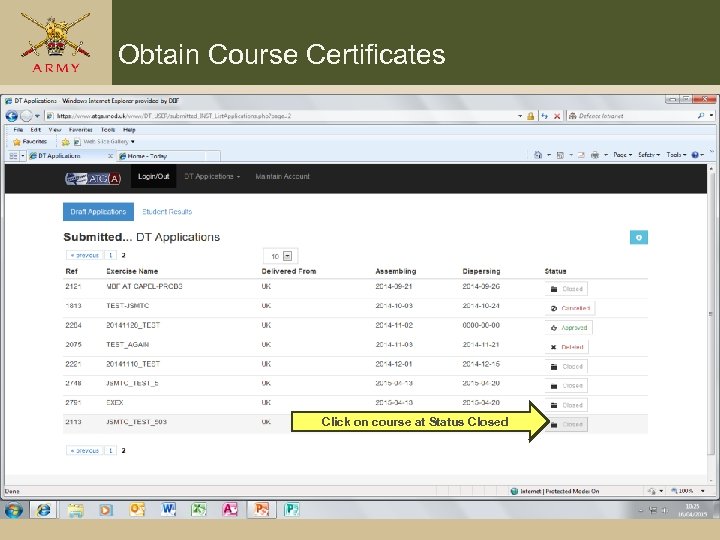Click the Maintain Account navbar link
720x540 pixels.
(x=282, y=176)
